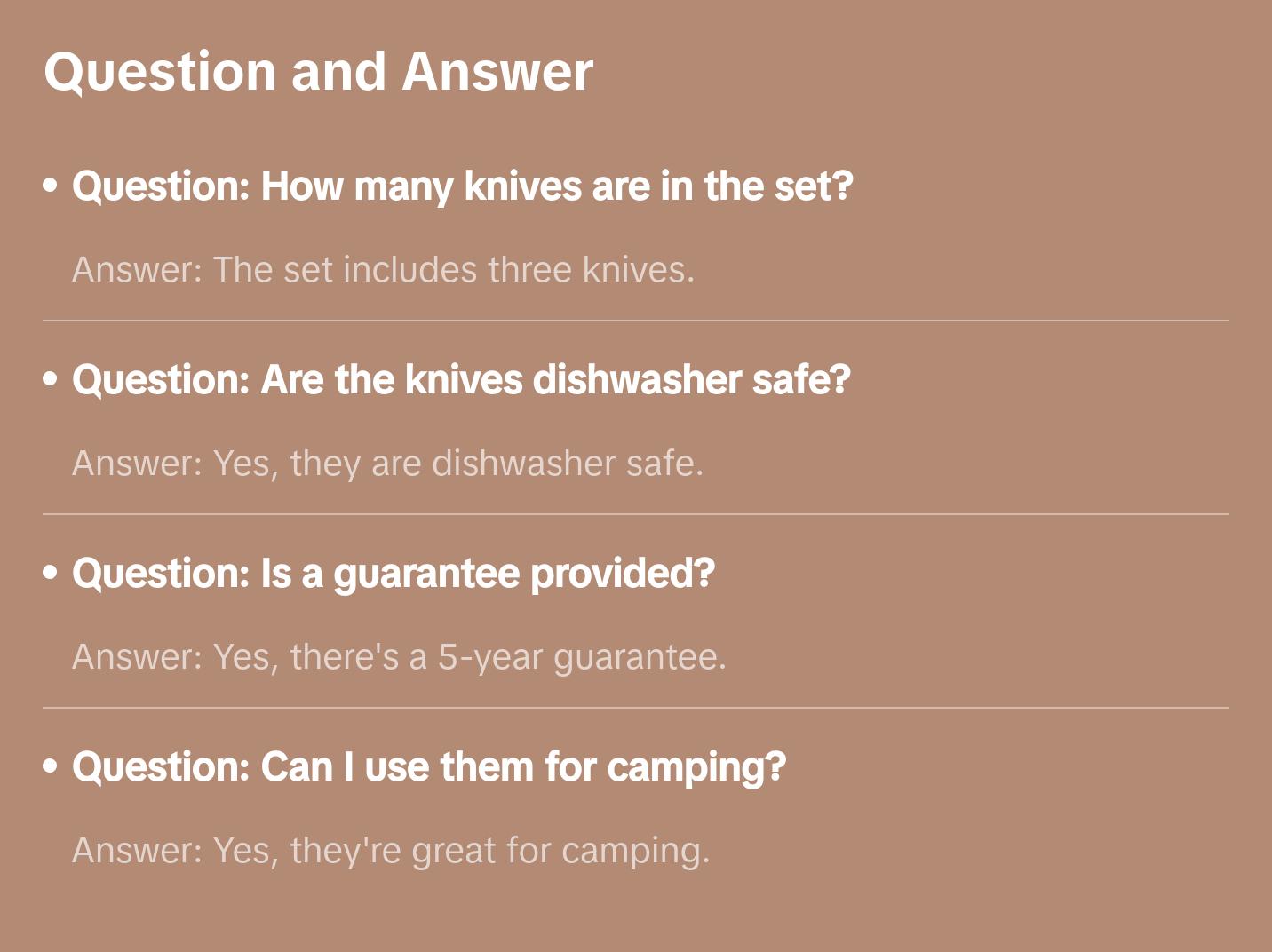
Task: Click the "Answer:" label under the guarantee question
Action: click(138, 657)
